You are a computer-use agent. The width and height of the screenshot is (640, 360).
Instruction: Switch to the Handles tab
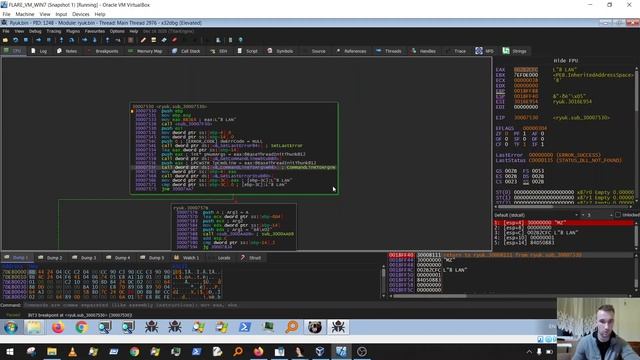point(424,51)
